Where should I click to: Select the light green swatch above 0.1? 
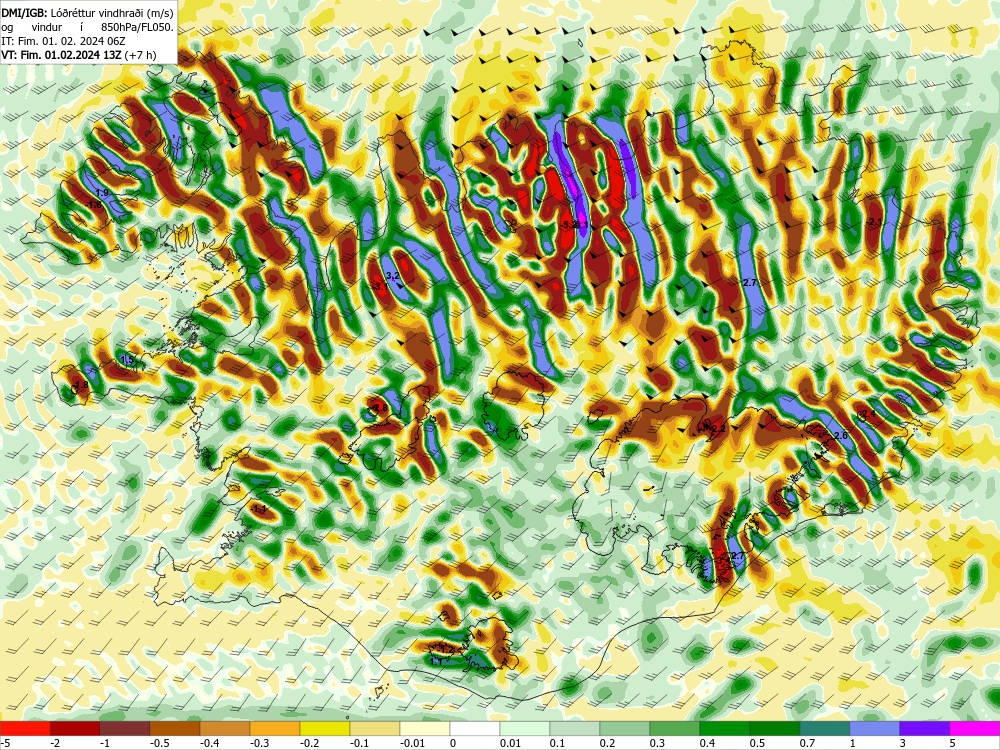pyautogui.click(x=575, y=728)
